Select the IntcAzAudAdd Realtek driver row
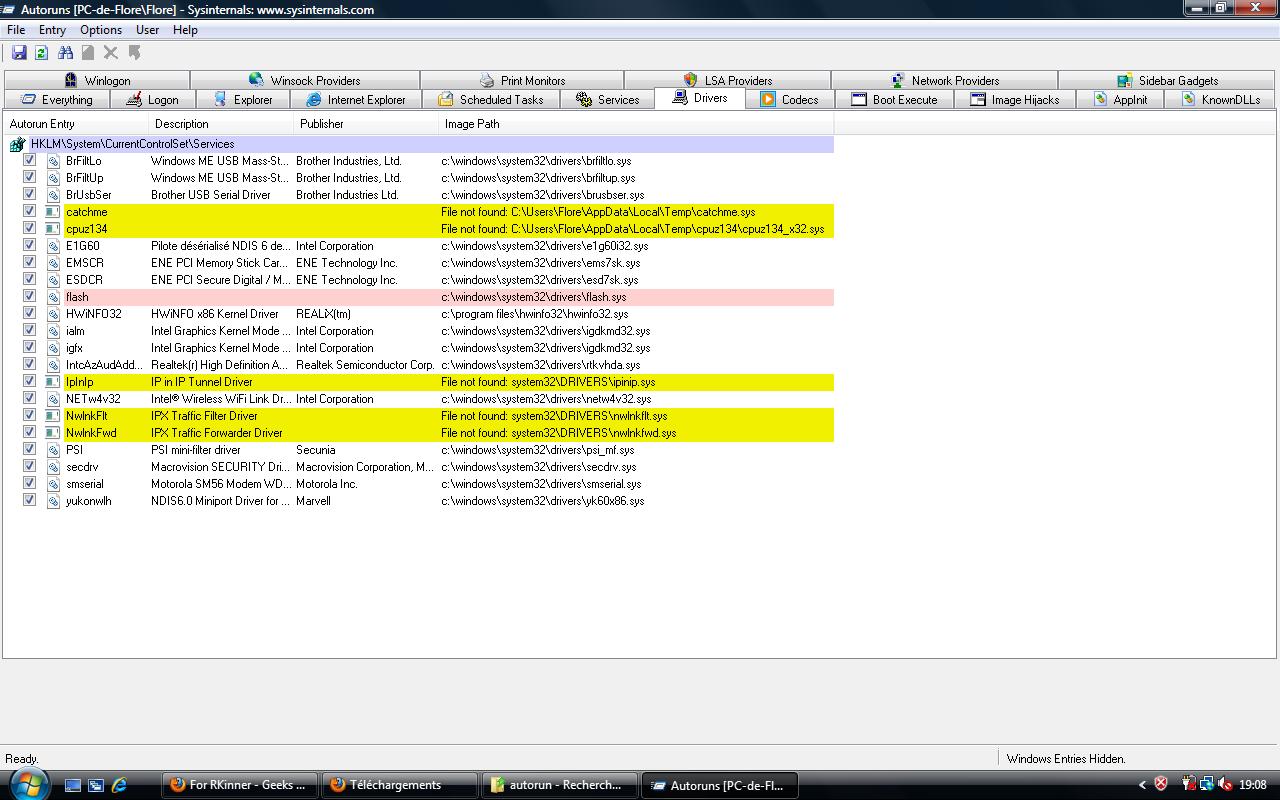Image resolution: width=1280 pixels, height=800 pixels. (418, 365)
